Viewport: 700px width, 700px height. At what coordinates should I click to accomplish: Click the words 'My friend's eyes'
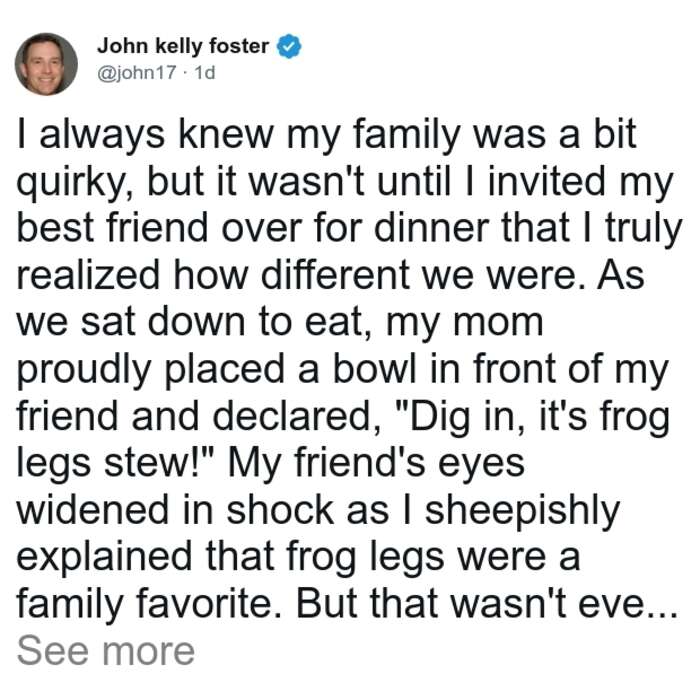click(376, 464)
